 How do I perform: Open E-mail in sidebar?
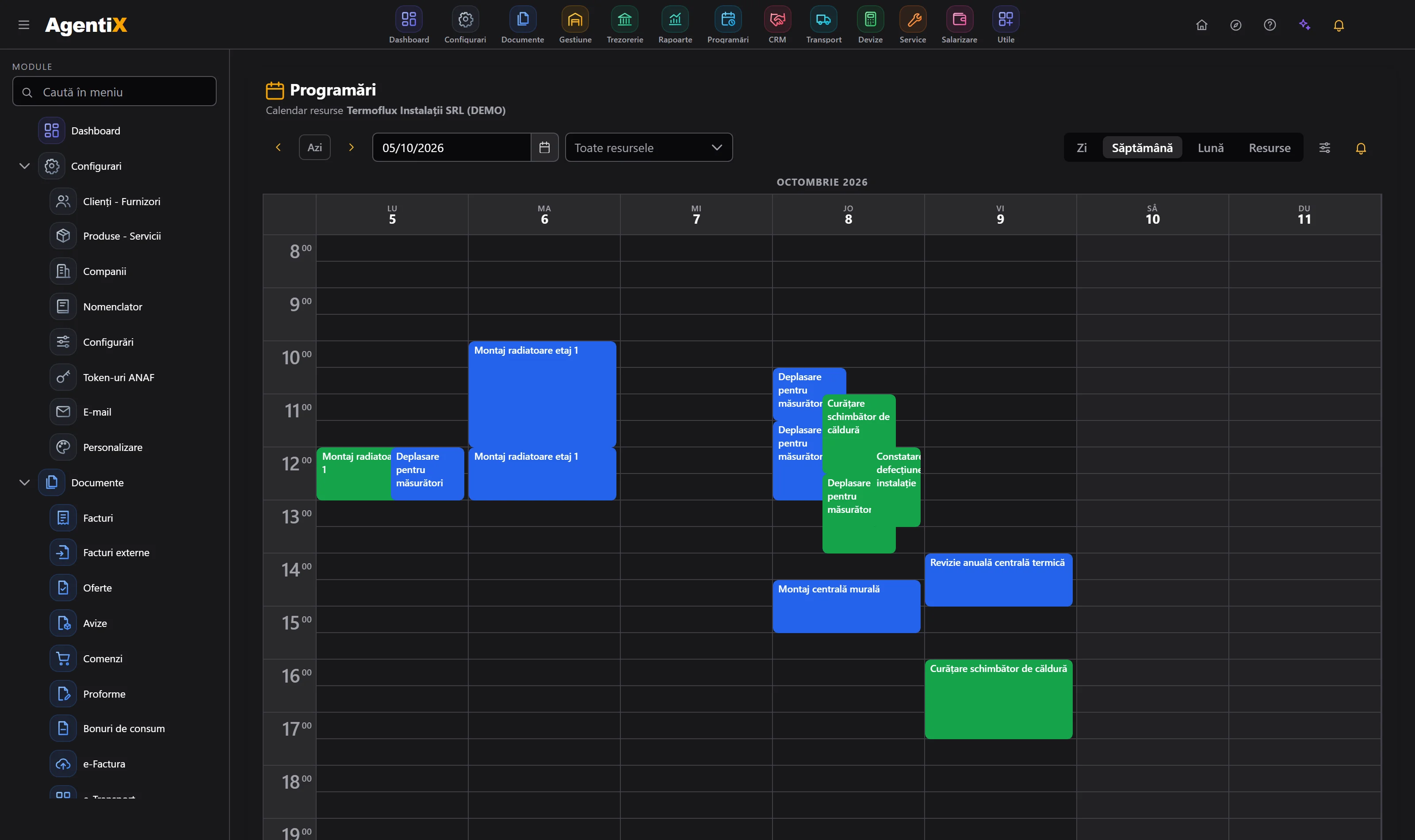(80, 412)
